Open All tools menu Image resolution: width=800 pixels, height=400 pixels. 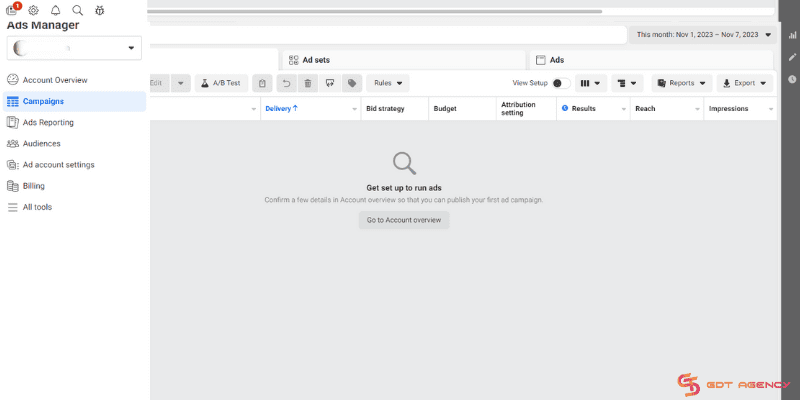[x=74, y=207]
